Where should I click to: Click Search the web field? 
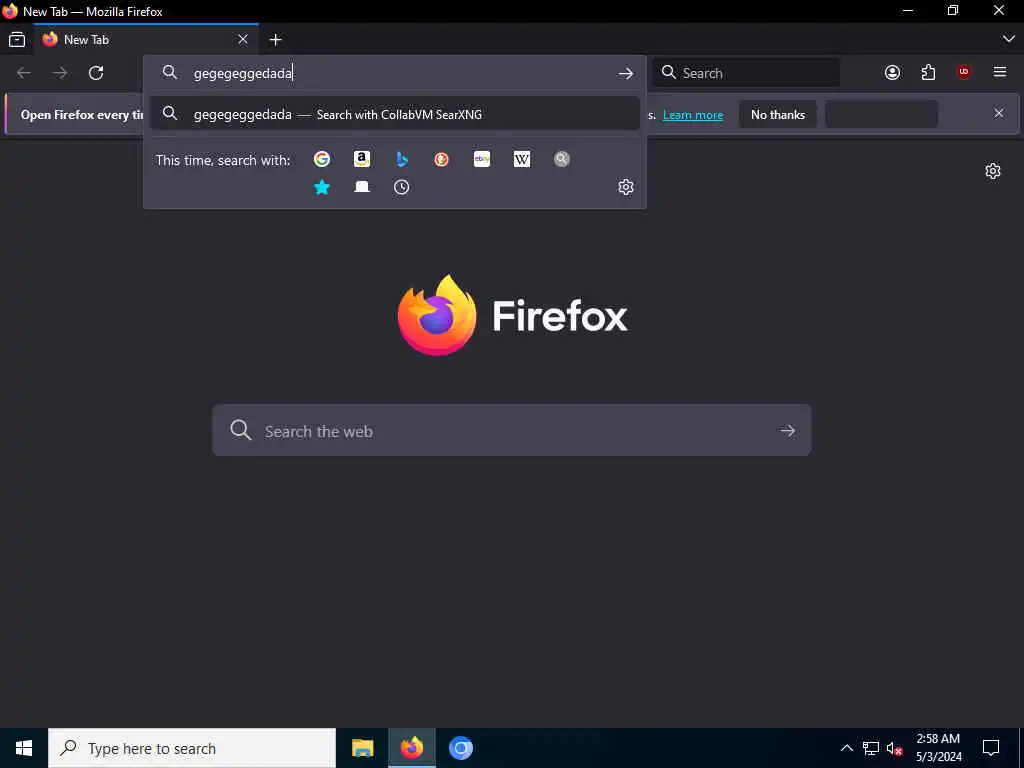tap(512, 430)
